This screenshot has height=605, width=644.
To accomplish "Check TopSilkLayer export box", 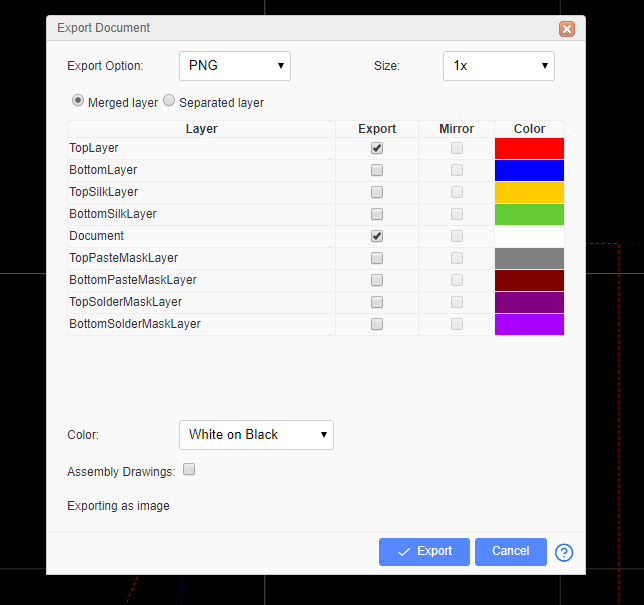I will pos(377,192).
